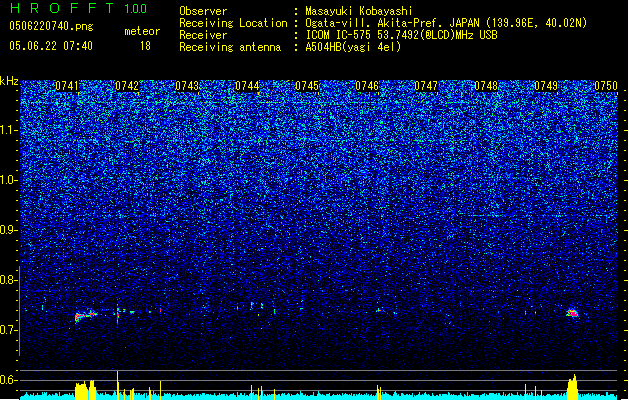The width and height of the screenshot is (629, 400).
Task: Click the 0741 time marker
Action: 67,86
